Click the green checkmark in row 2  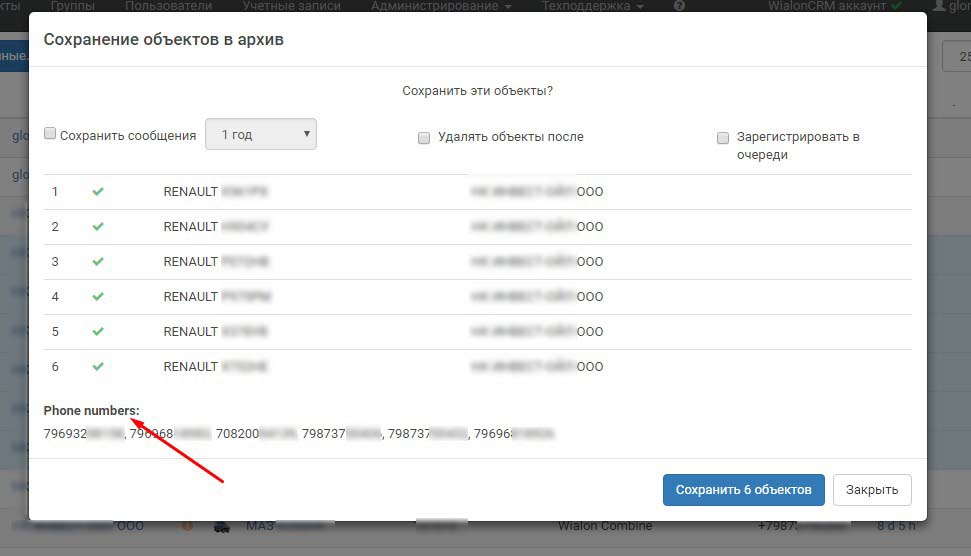tap(98, 226)
